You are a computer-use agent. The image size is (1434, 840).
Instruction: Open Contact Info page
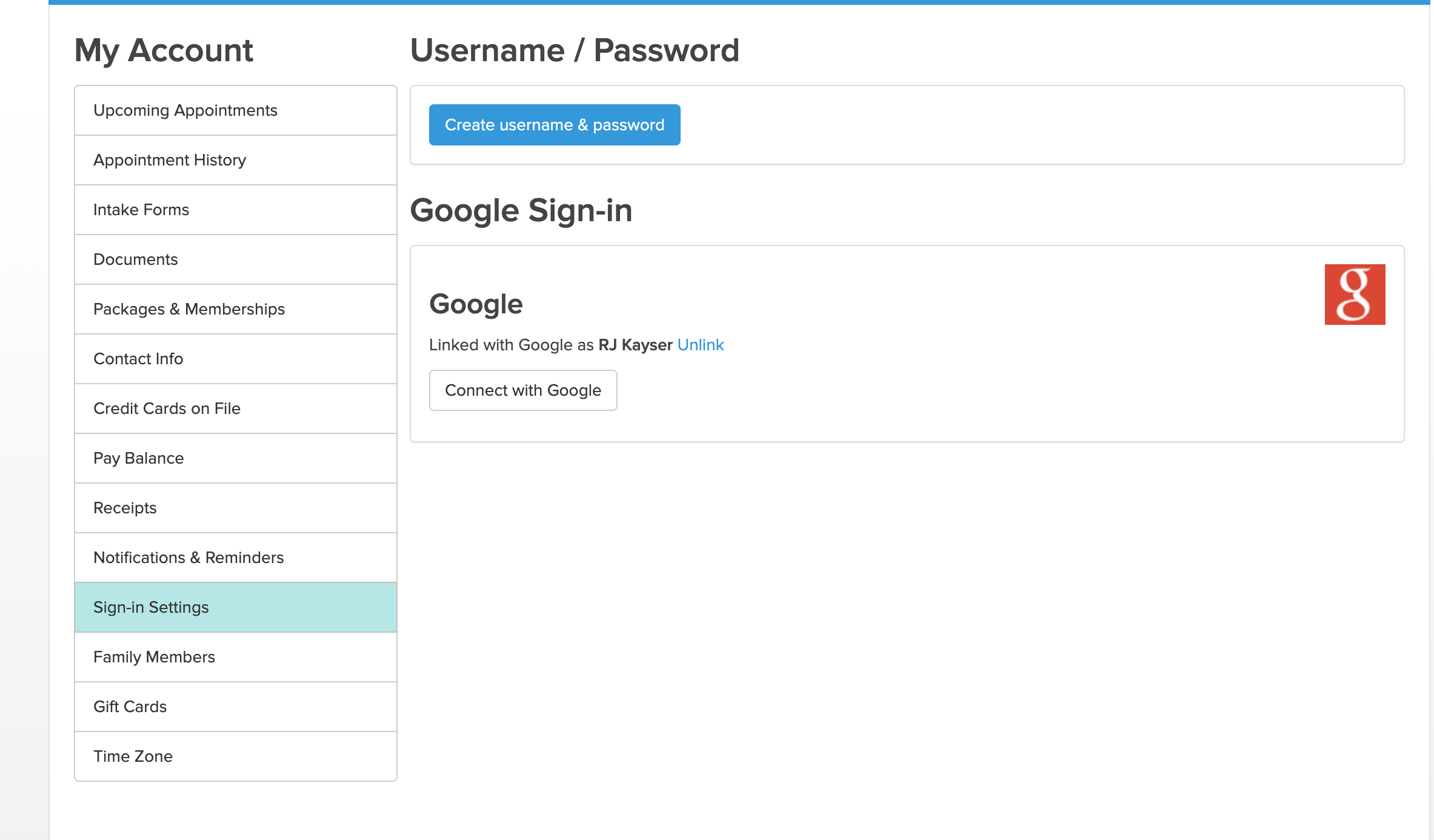tap(236, 359)
